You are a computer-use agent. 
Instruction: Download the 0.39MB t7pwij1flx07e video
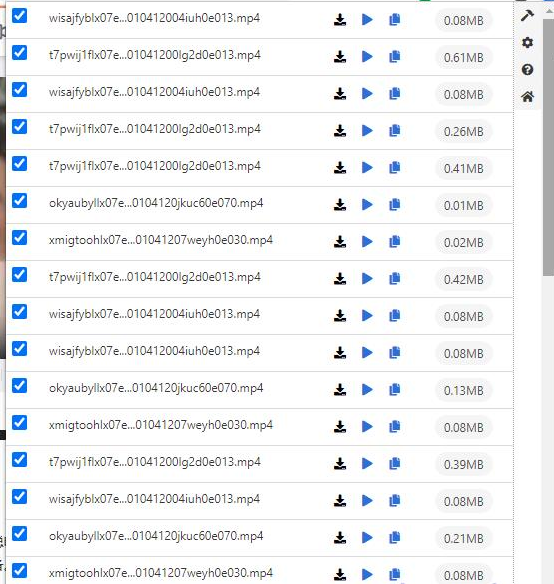coord(340,464)
